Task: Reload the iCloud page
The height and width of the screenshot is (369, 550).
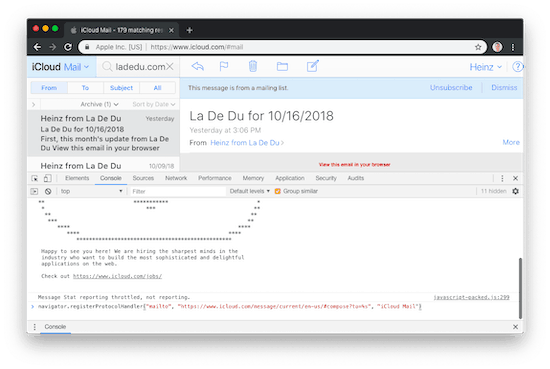Action: click(x=68, y=47)
